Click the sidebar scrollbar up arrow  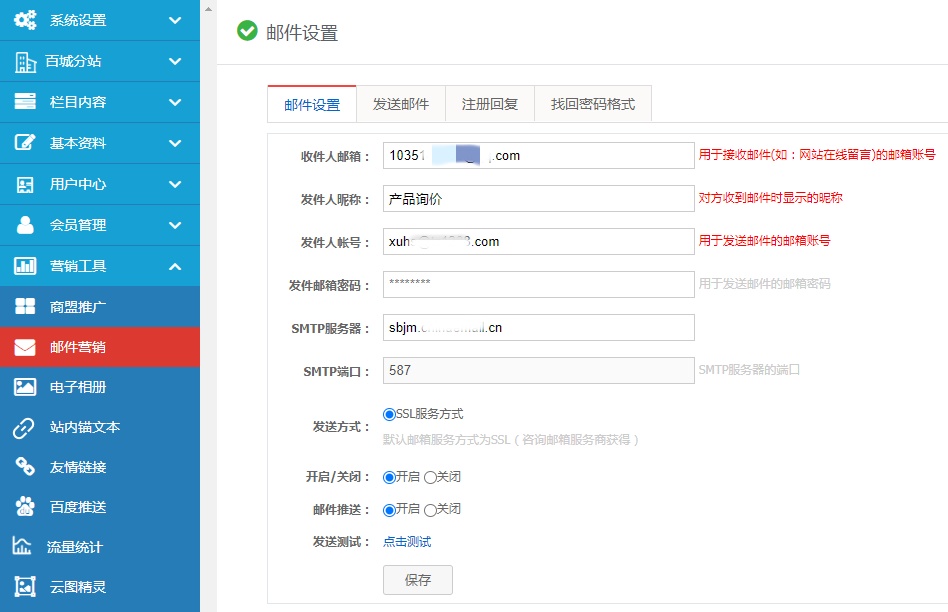(x=208, y=9)
